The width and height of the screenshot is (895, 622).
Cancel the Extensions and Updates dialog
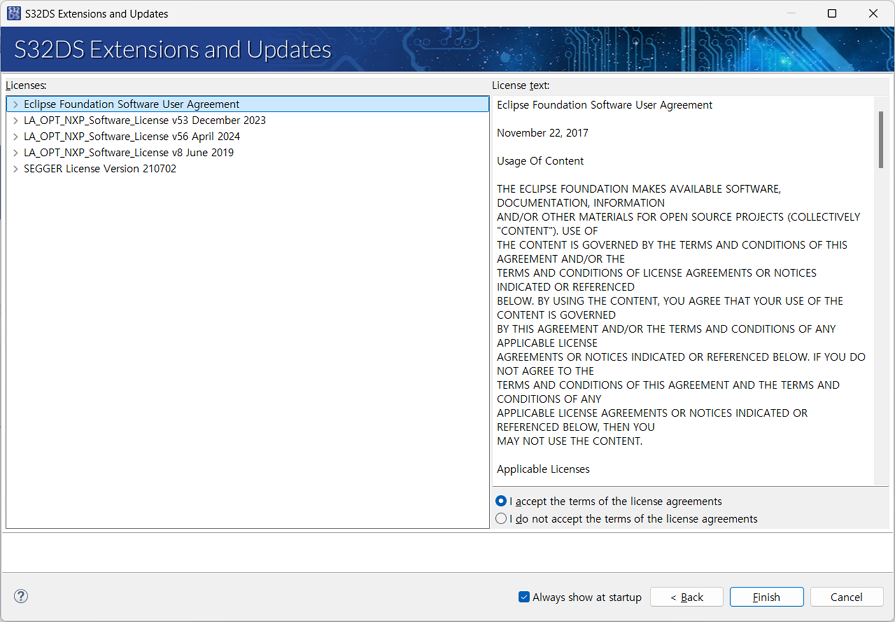(846, 597)
